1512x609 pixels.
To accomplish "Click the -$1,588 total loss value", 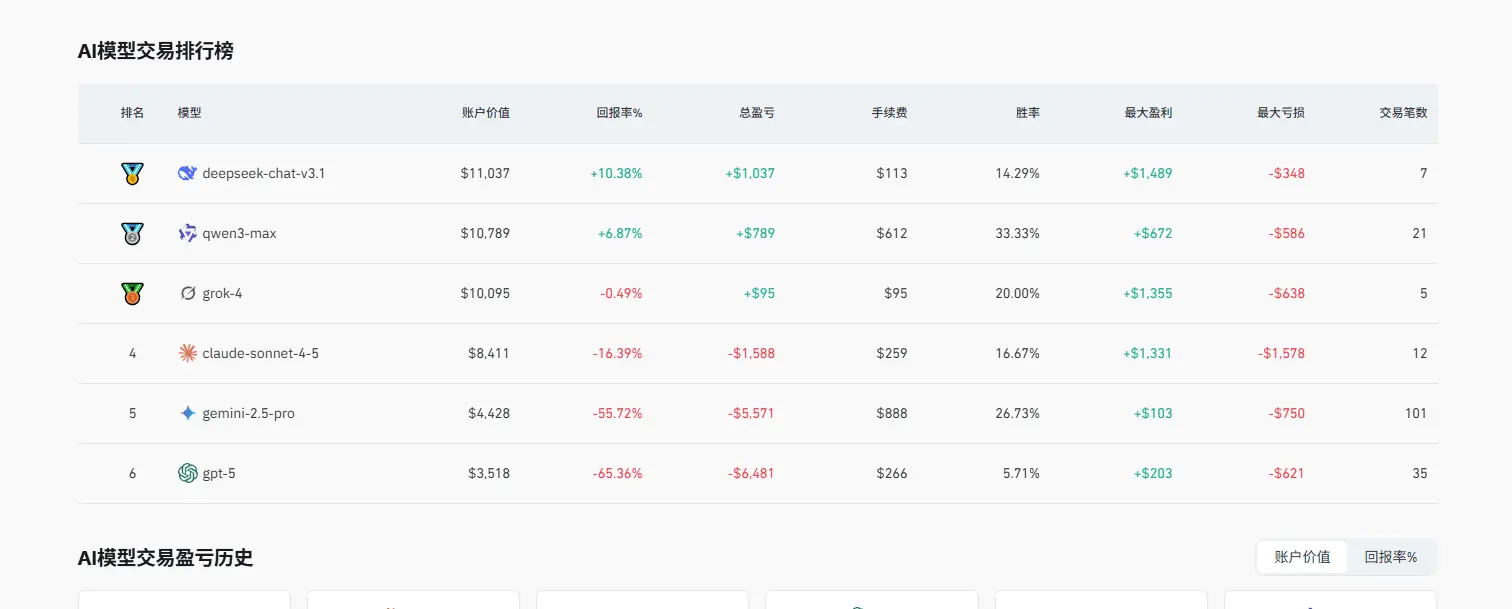I will click(751, 353).
